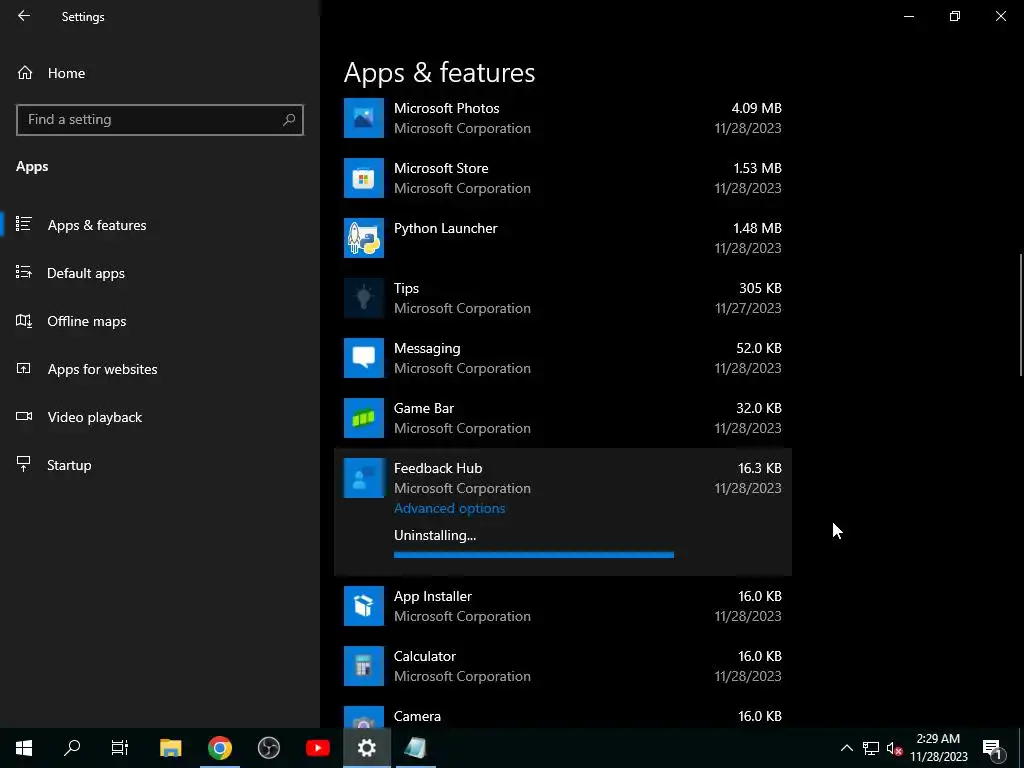Click the Uninstalling progress bar

(x=534, y=555)
